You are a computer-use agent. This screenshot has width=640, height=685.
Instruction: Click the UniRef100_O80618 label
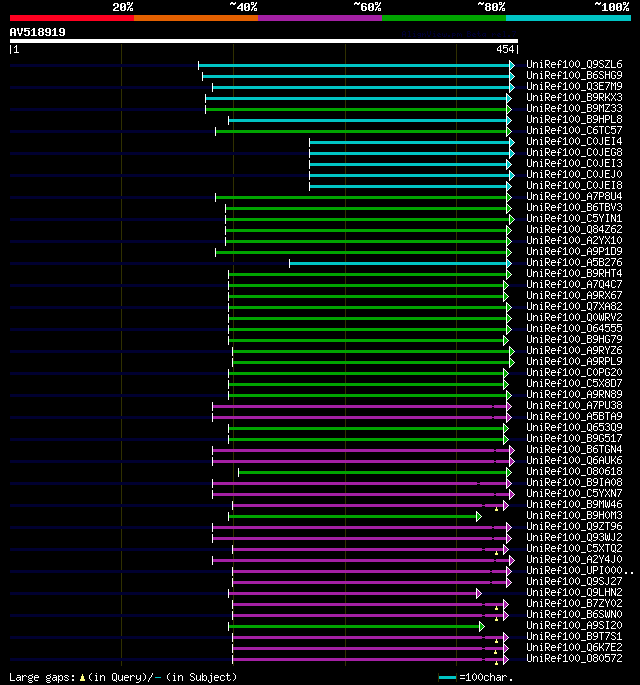tap(574, 472)
